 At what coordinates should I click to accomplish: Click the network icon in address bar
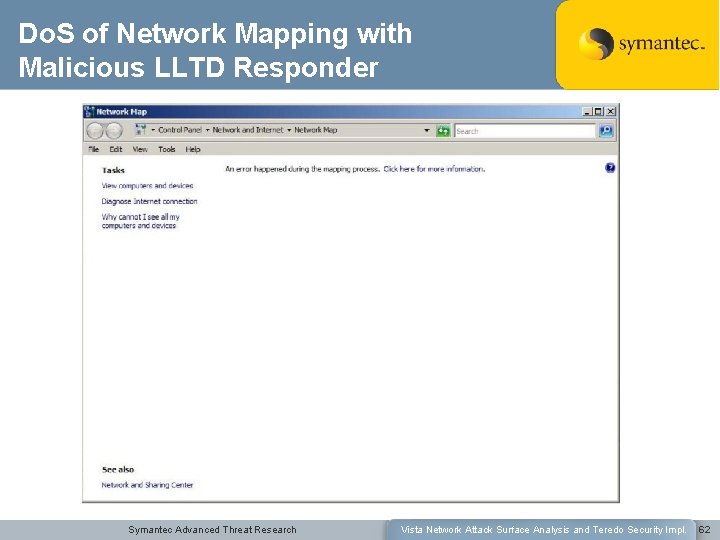(x=141, y=130)
